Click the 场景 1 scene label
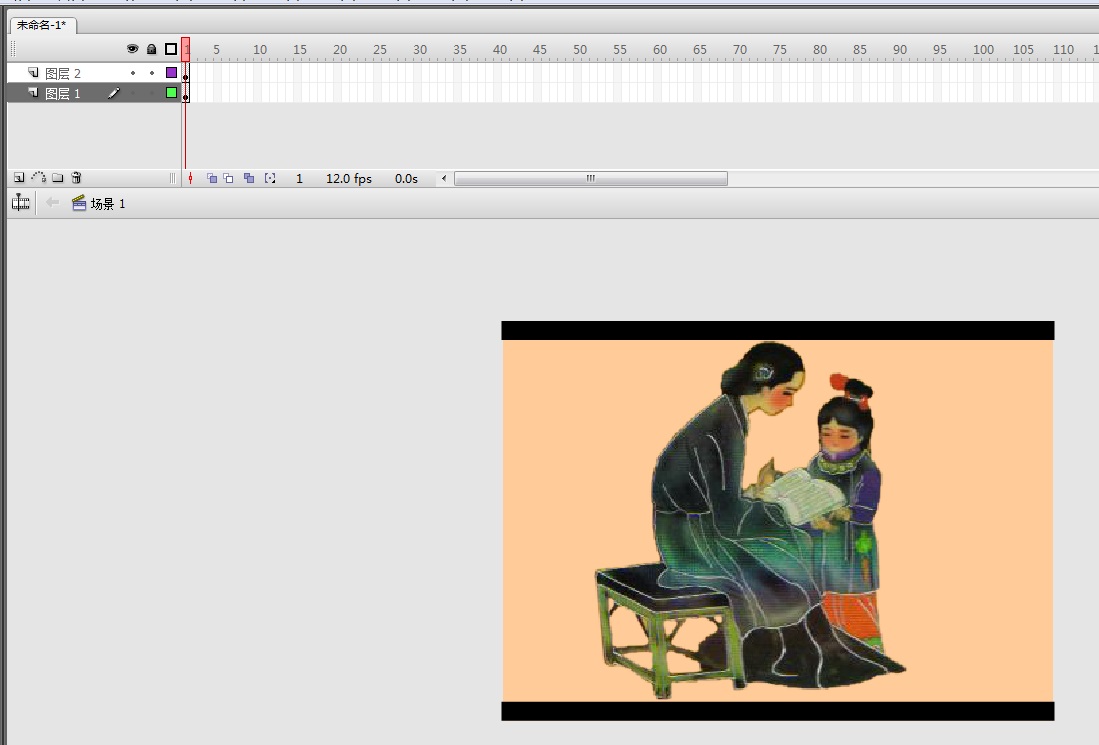Image resolution: width=1099 pixels, height=745 pixels. point(108,204)
